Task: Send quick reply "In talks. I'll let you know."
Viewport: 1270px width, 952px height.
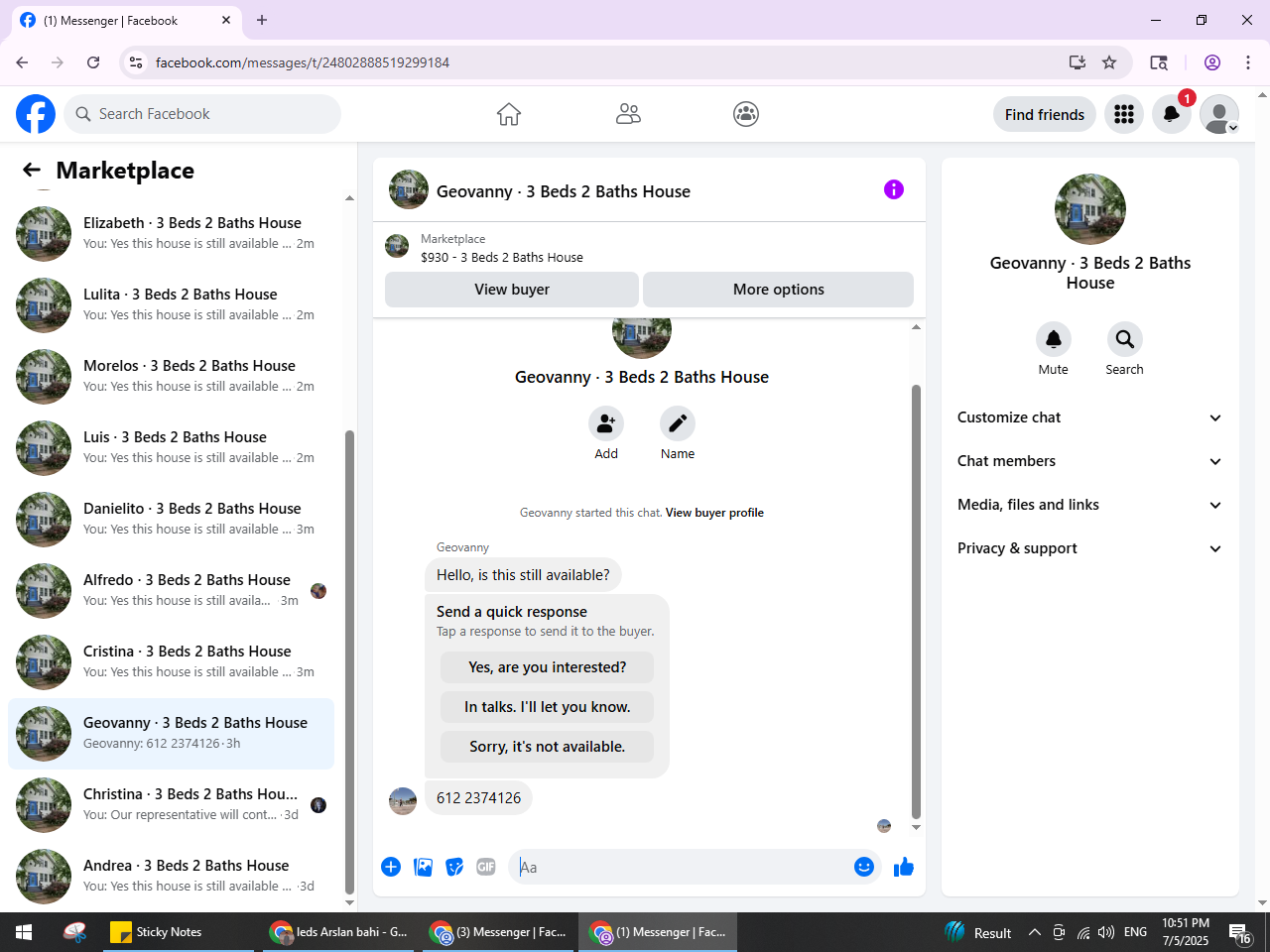Action: [548, 707]
